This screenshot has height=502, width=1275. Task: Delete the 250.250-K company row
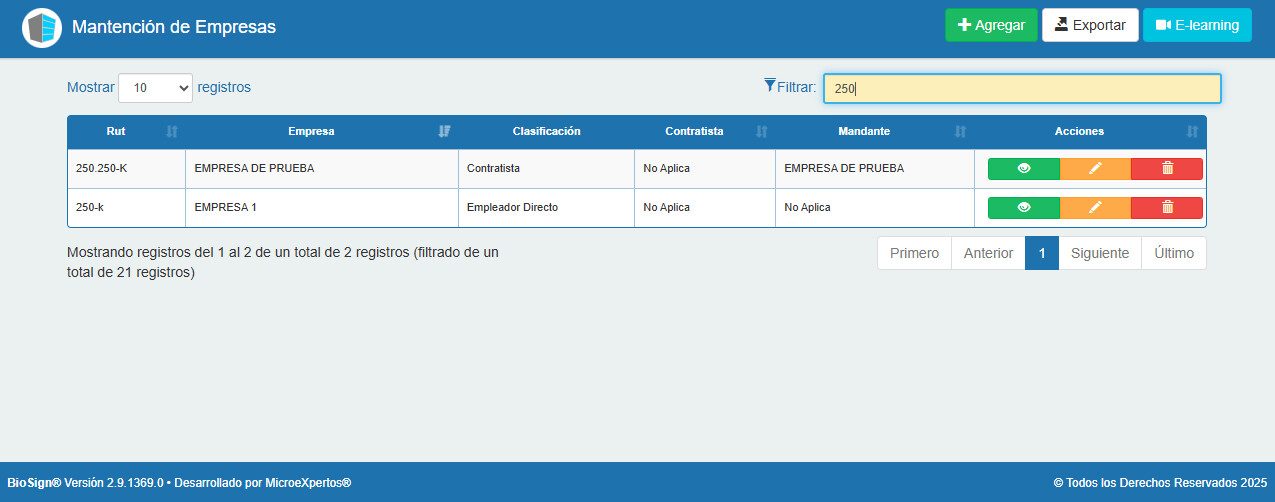(x=1167, y=169)
